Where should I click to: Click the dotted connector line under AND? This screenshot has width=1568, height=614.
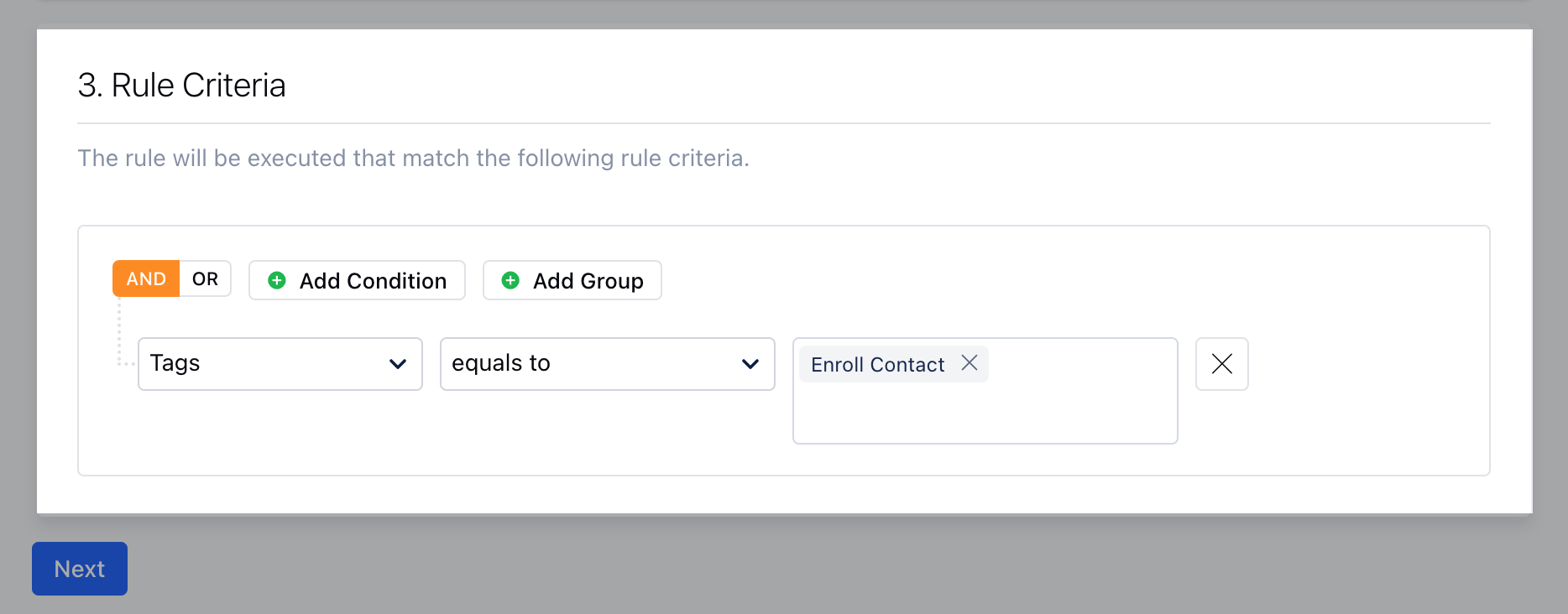[x=120, y=331]
